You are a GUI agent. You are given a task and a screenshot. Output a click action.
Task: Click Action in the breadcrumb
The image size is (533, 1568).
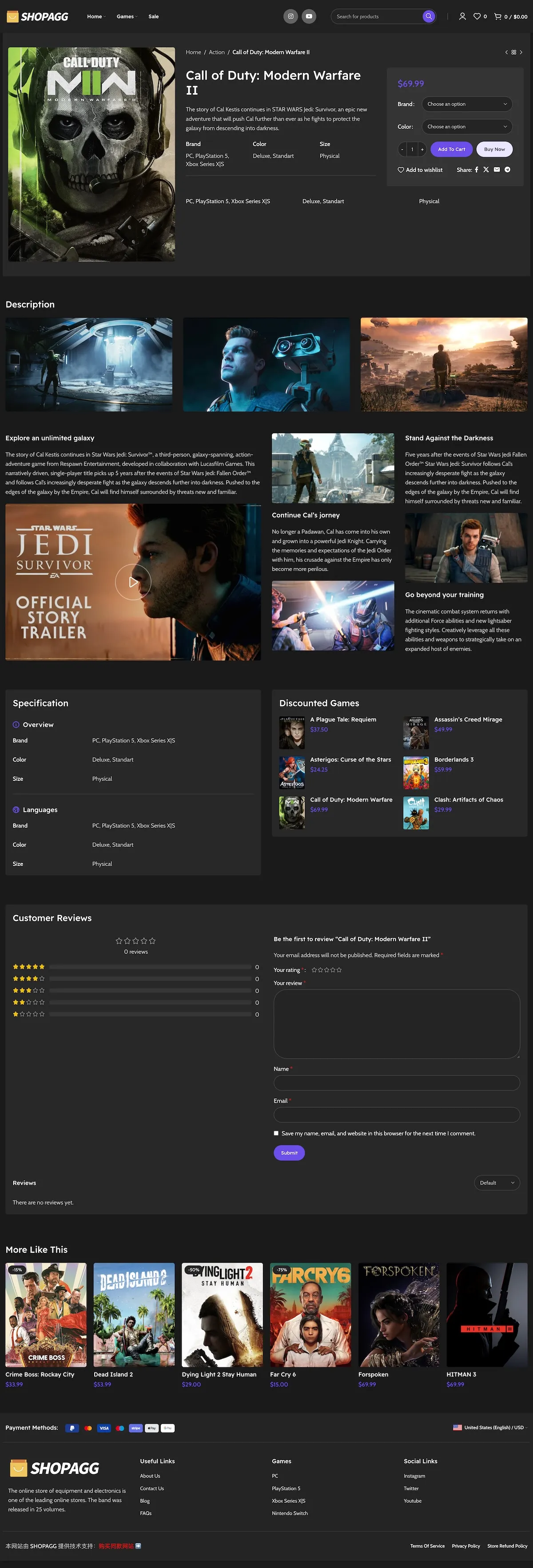click(217, 52)
